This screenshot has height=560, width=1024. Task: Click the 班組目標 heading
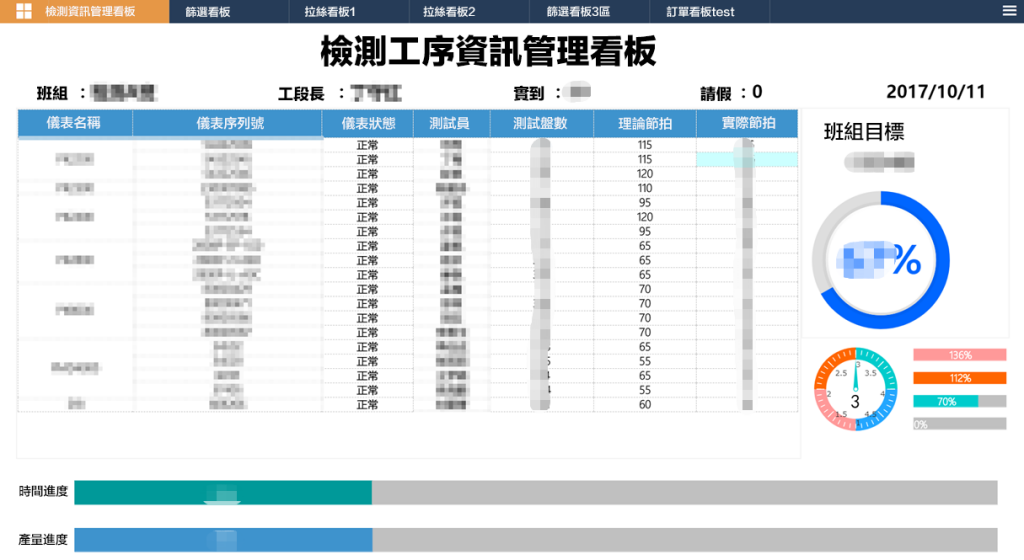point(864,132)
